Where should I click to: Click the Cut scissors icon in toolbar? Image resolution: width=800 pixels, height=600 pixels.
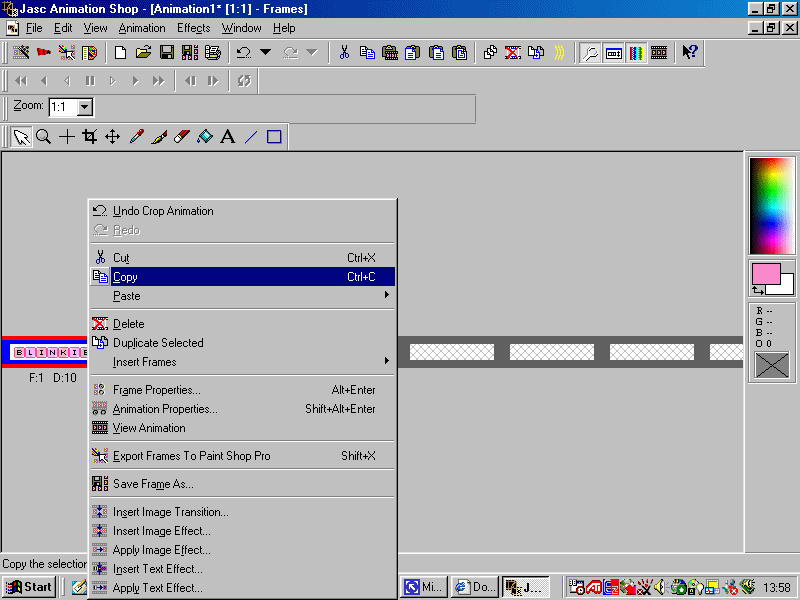(x=344, y=53)
